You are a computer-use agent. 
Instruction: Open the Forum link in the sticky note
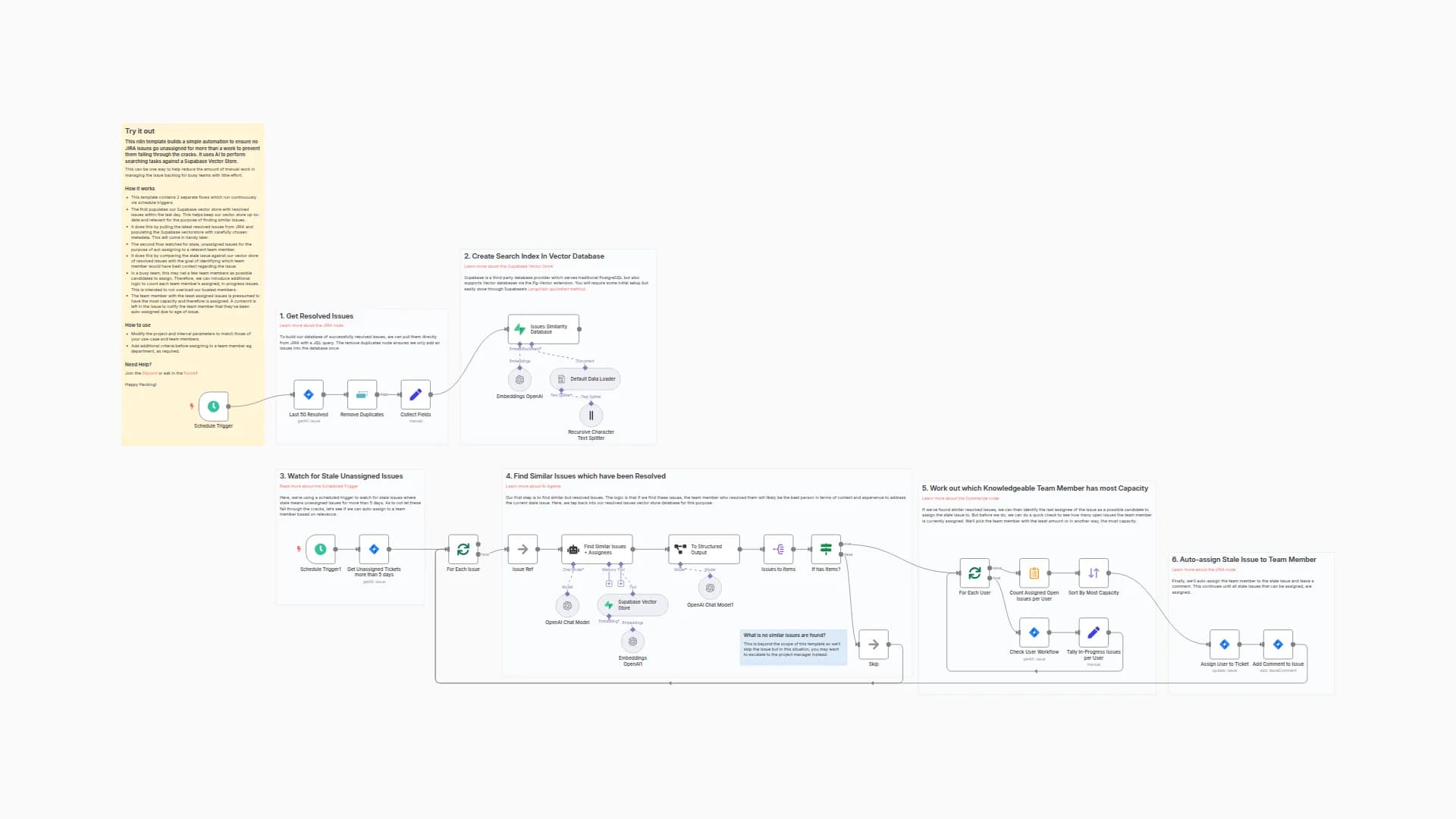click(x=190, y=373)
